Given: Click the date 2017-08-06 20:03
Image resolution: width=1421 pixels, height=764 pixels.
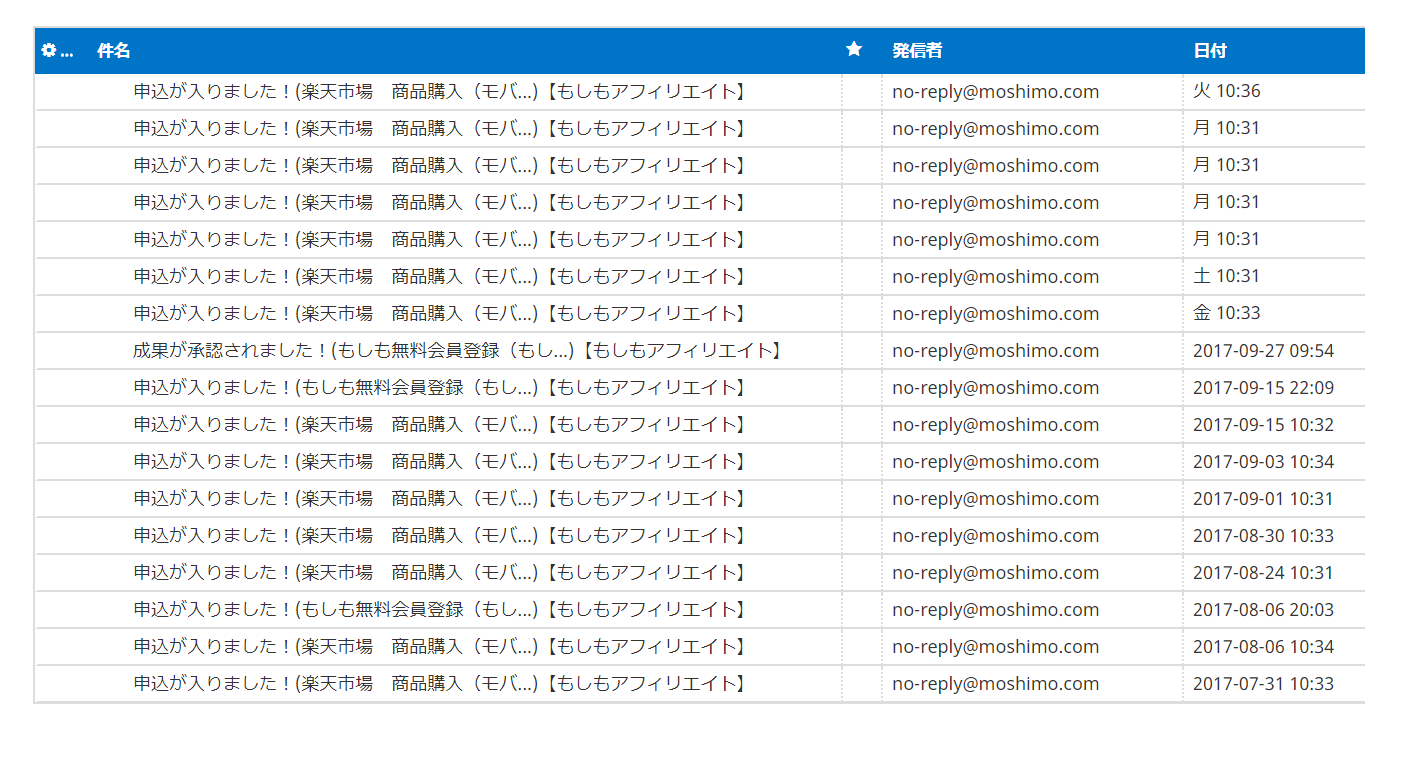Looking at the screenshot, I should (1263, 610).
